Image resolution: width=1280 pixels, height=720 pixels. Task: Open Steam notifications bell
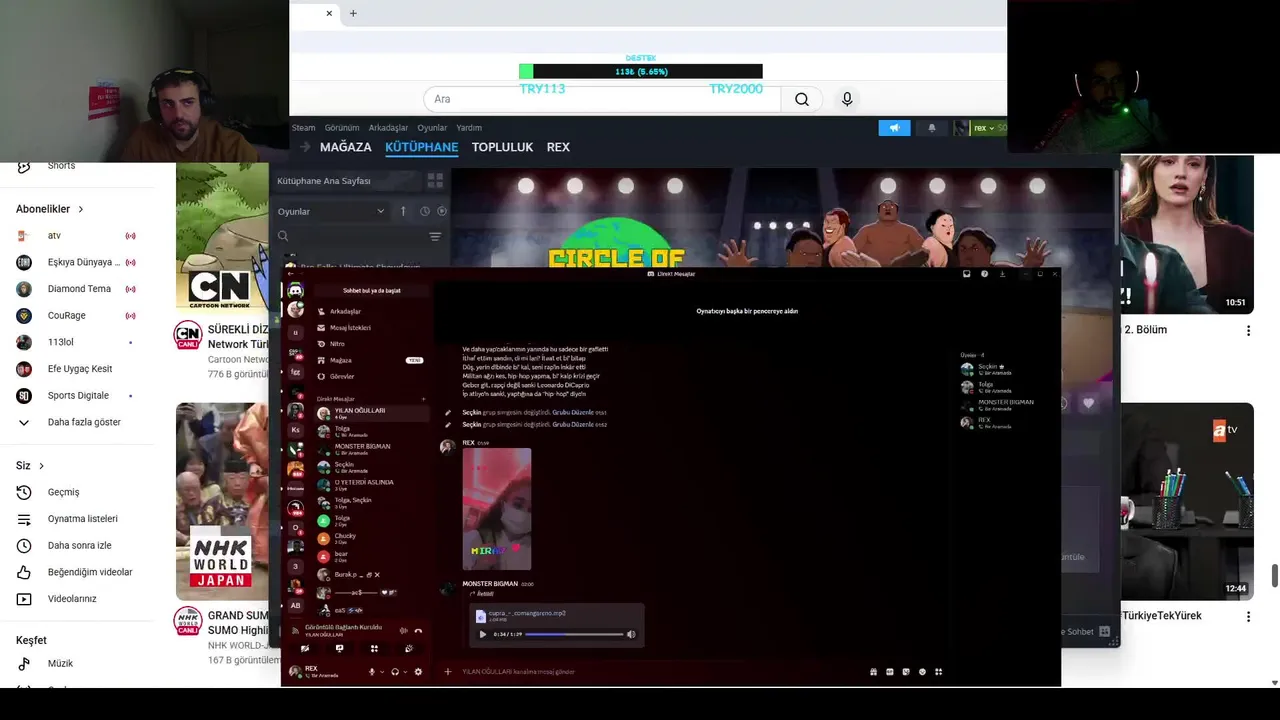pos(932,128)
